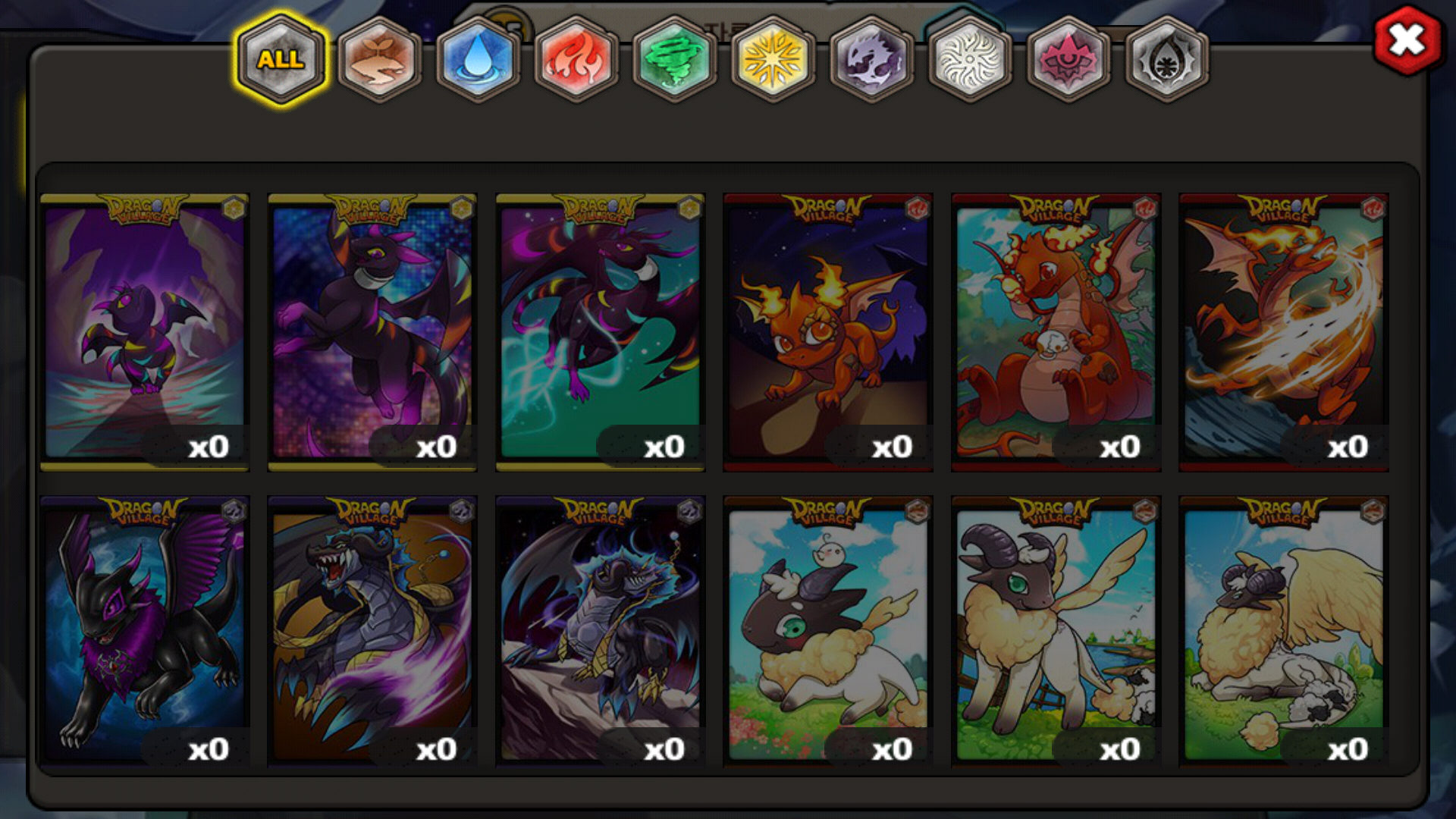Select the roaring armored dragon with gold trim
This screenshot has height=819, width=1456.
point(372,631)
